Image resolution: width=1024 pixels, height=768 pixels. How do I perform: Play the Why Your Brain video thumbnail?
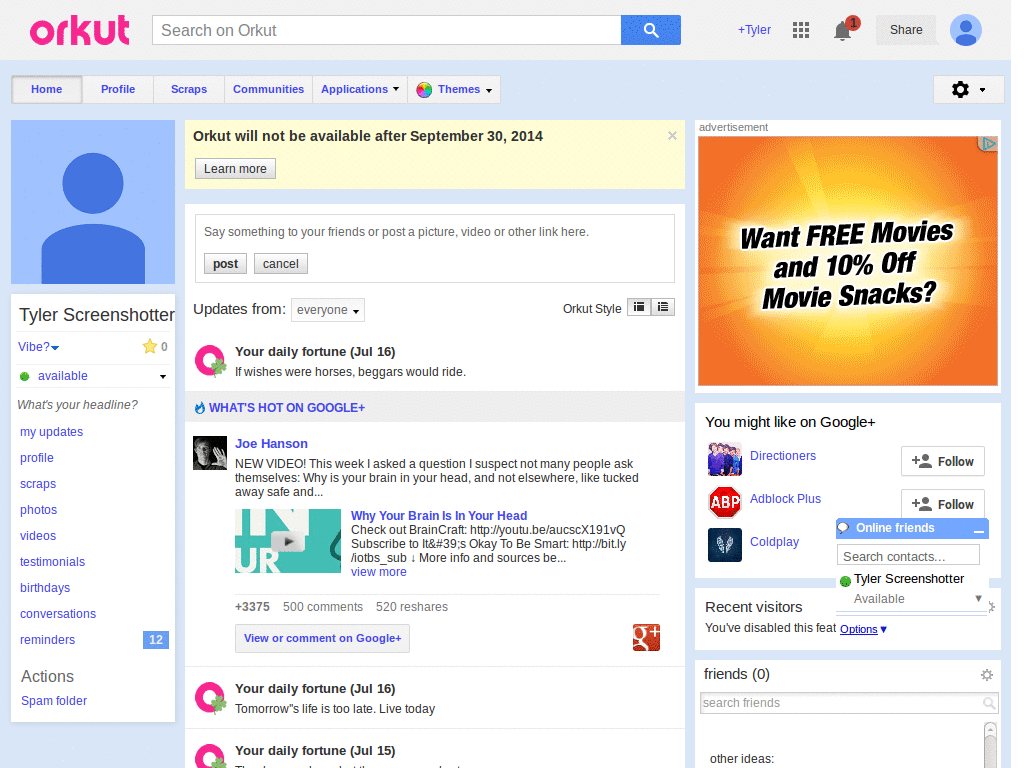(288, 541)
